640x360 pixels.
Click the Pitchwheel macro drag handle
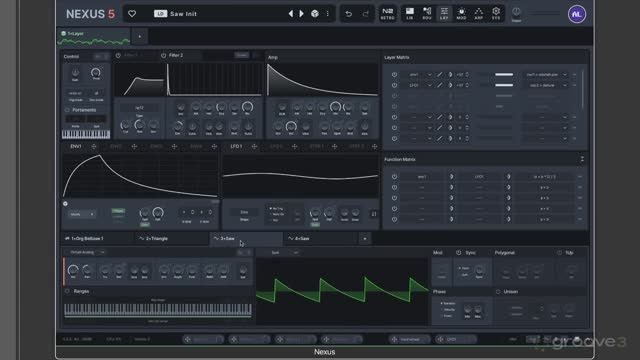[394, 339]
